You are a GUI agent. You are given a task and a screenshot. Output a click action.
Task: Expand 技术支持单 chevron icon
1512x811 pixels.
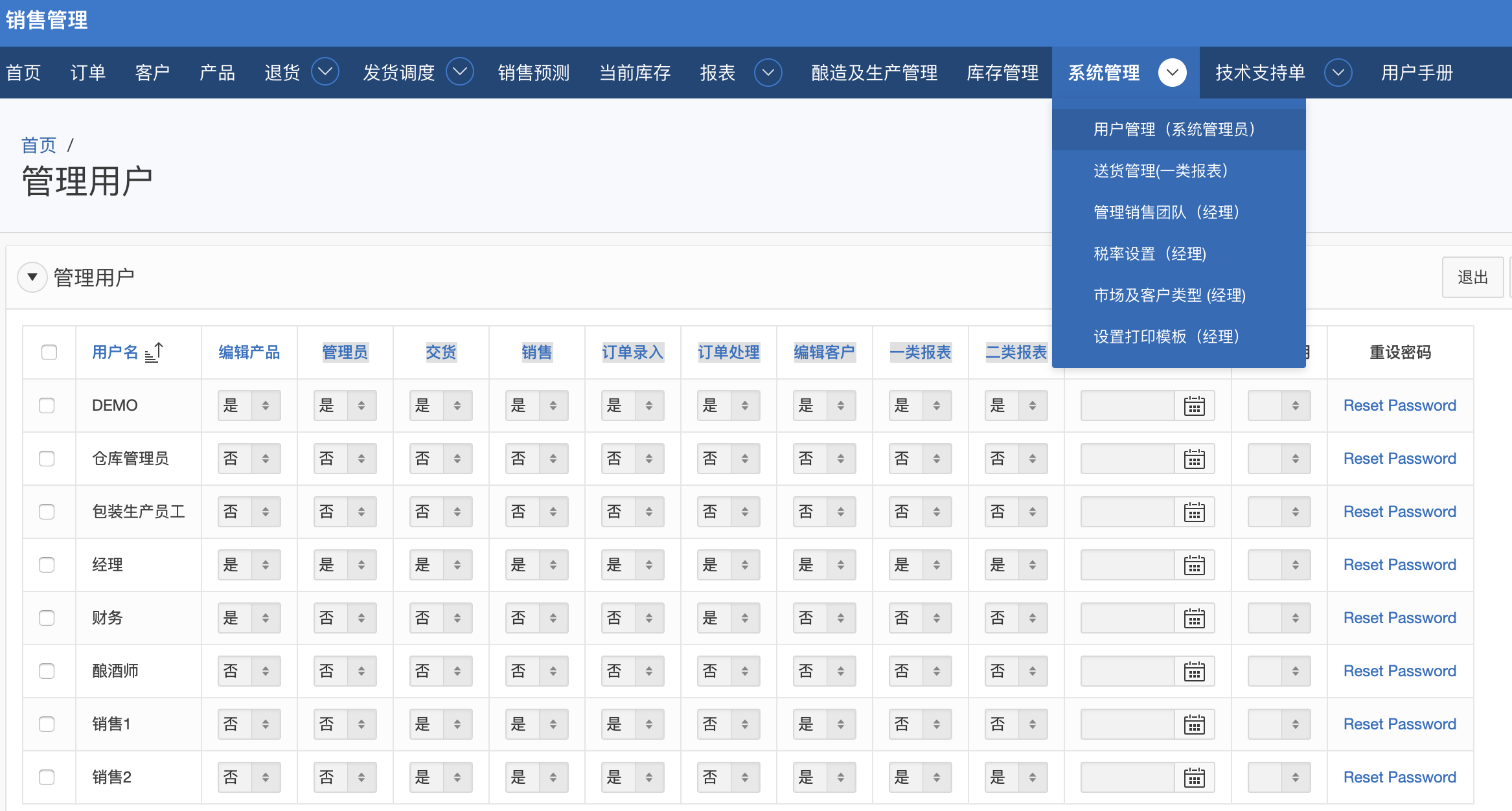[x=1338, y=72]
